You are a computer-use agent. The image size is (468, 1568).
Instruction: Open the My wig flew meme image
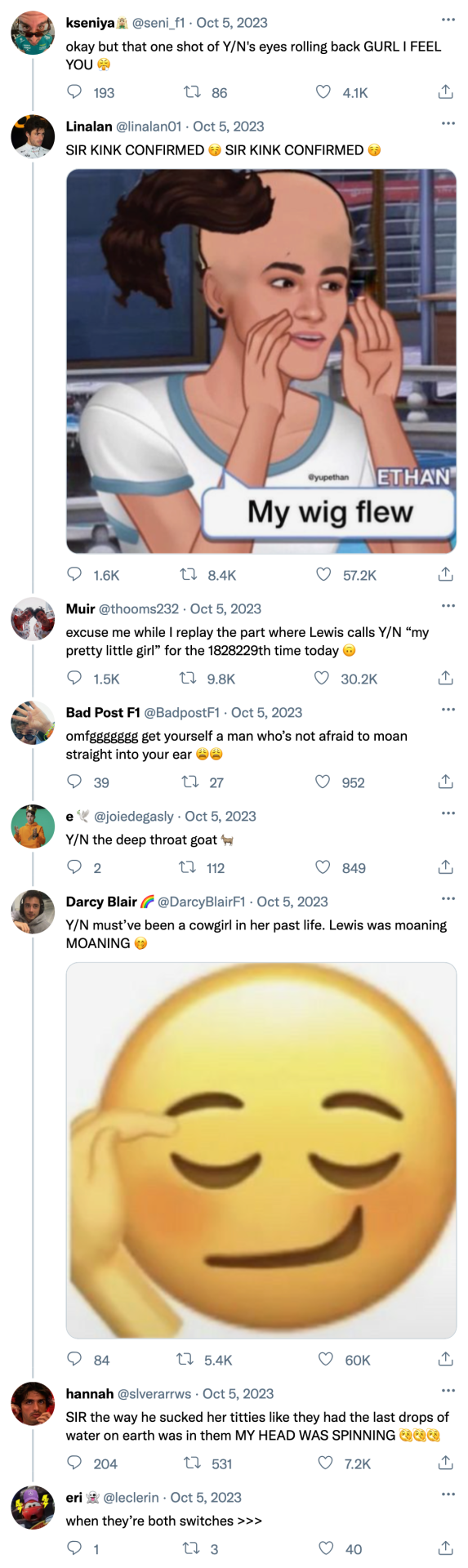tap(261, 361)
